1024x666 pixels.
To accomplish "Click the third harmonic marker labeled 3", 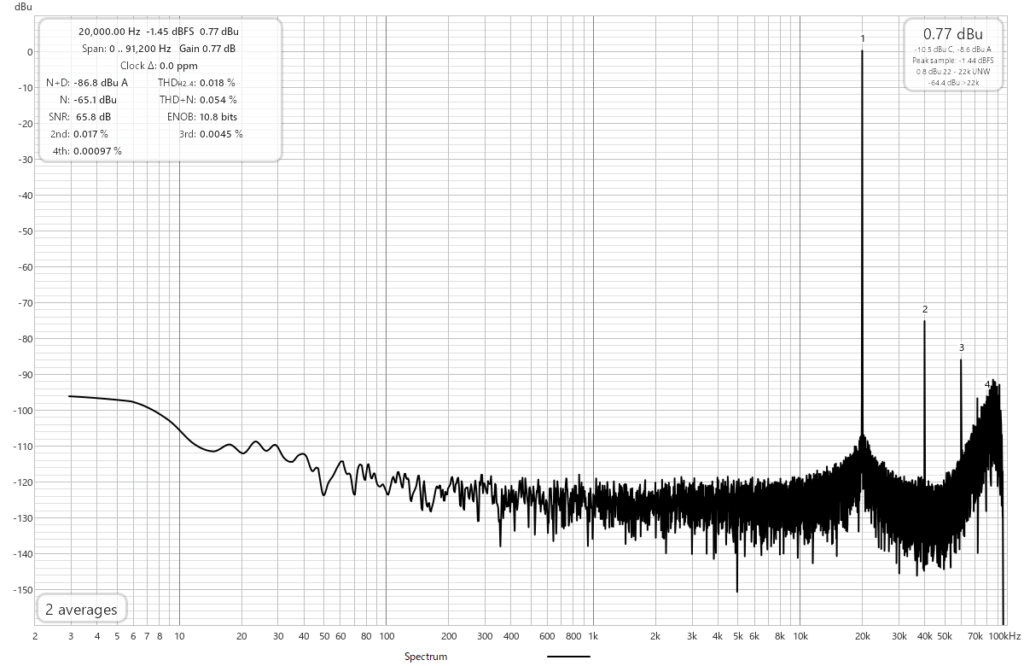I will [961, 348].
